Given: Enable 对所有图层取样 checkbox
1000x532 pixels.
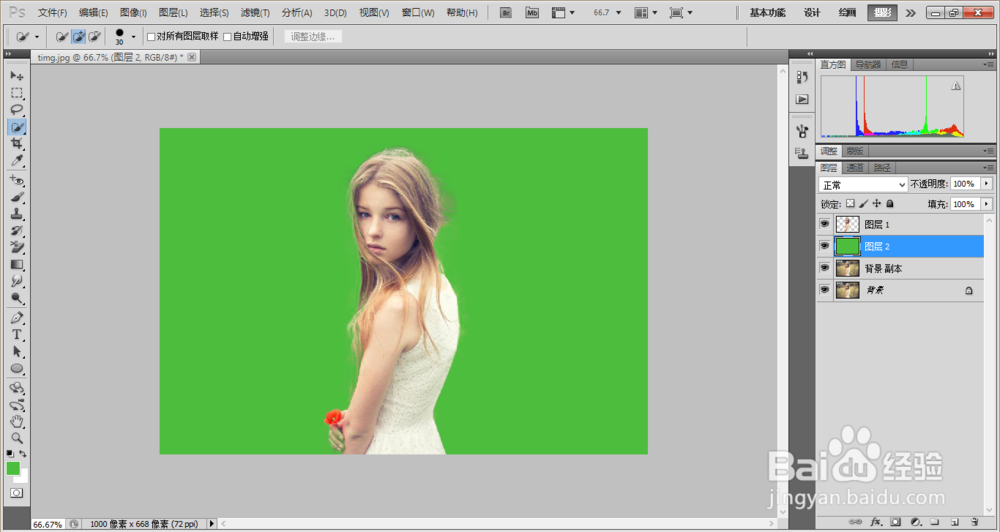Looking at the screenshot, I should tap(151, 37).
